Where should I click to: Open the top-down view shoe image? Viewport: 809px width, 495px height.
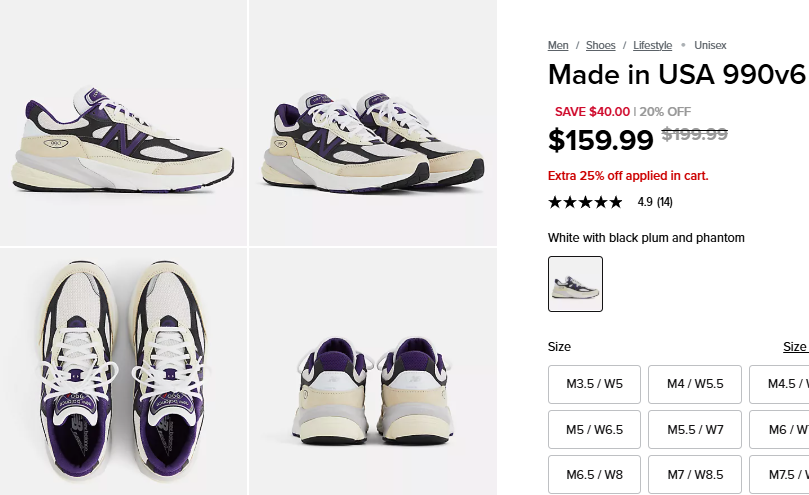(x=123, y=372)
